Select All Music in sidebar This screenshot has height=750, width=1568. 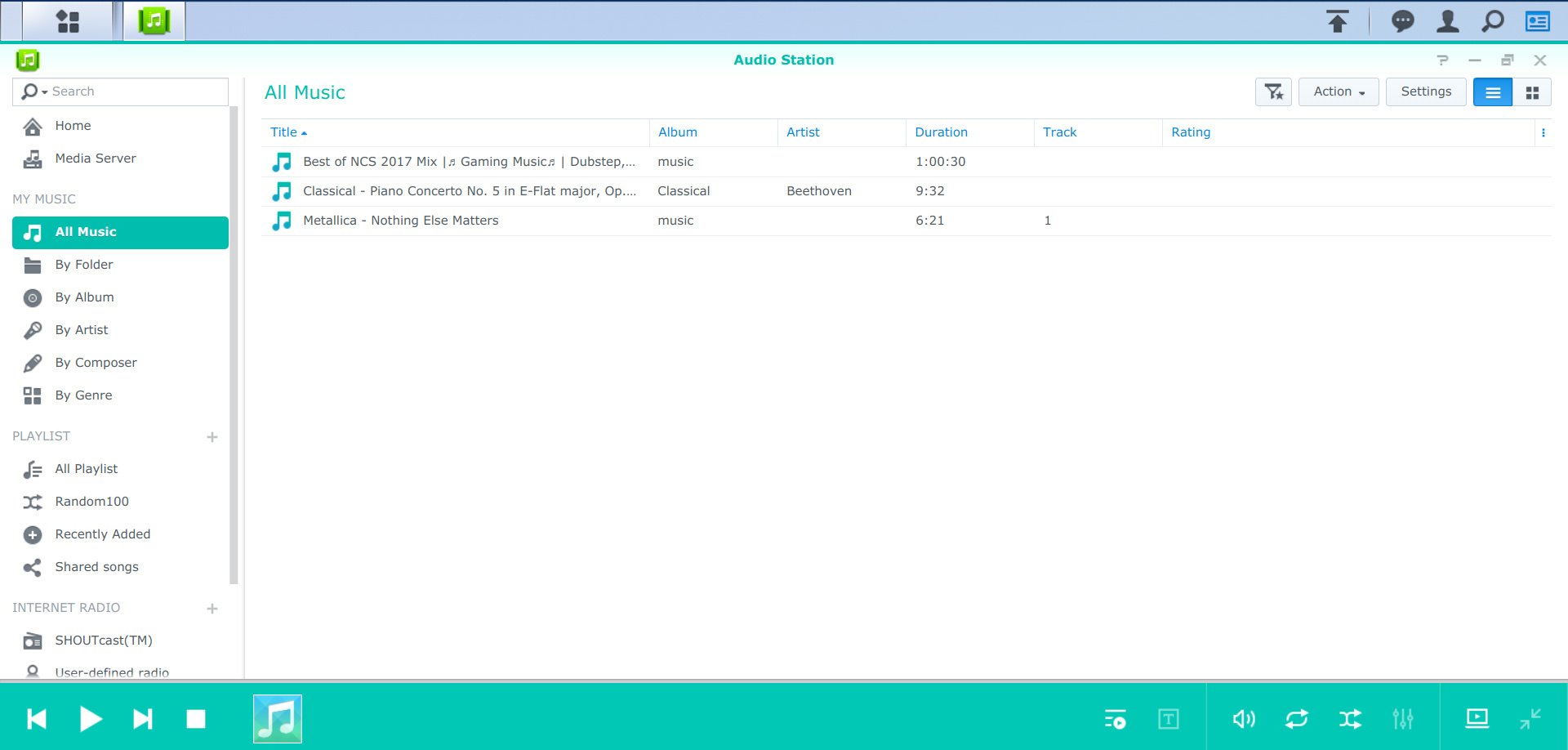(x=120, y=232)
